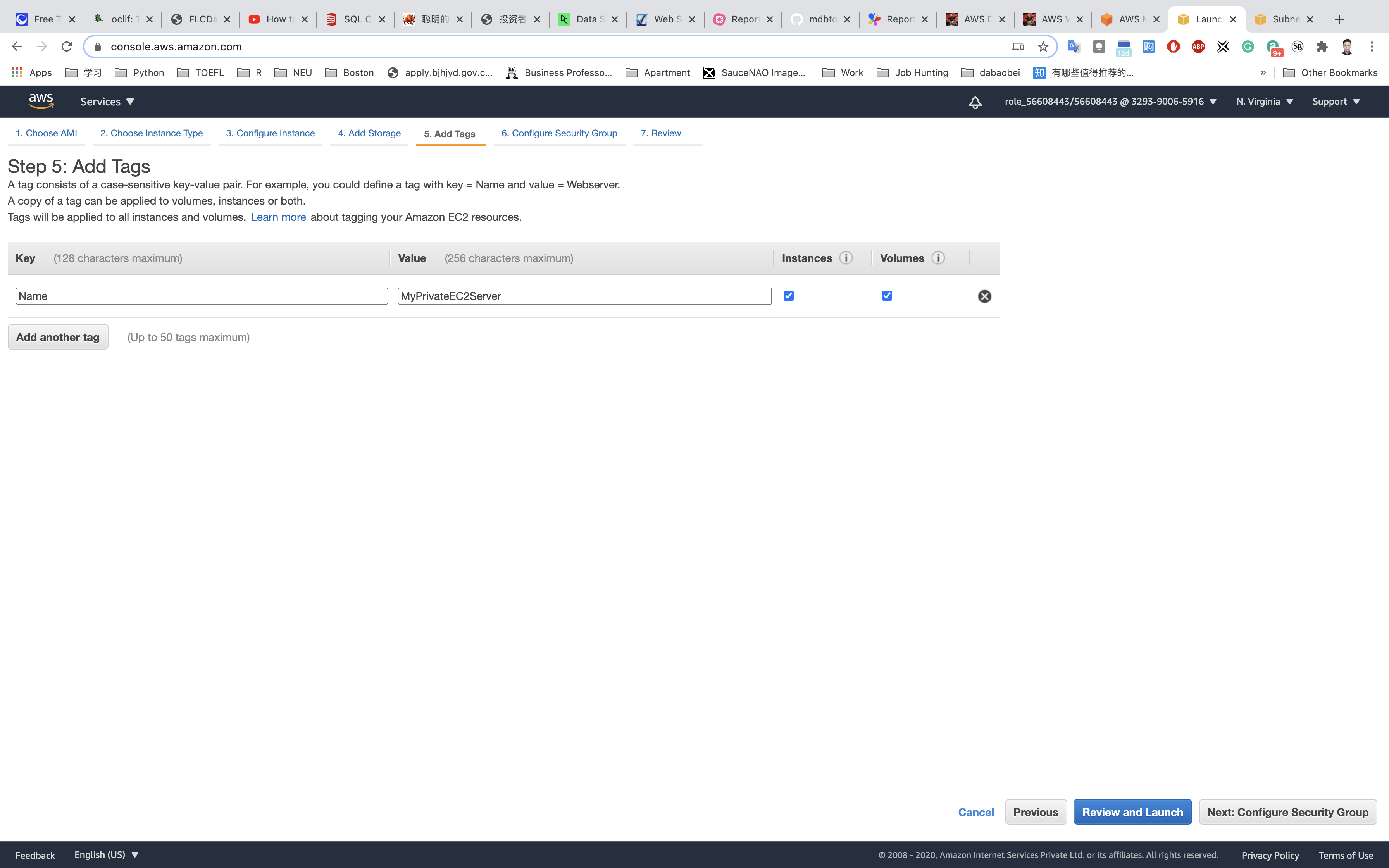Click the AWS logo home icon

pyautogui.click(x=41, y=101)
